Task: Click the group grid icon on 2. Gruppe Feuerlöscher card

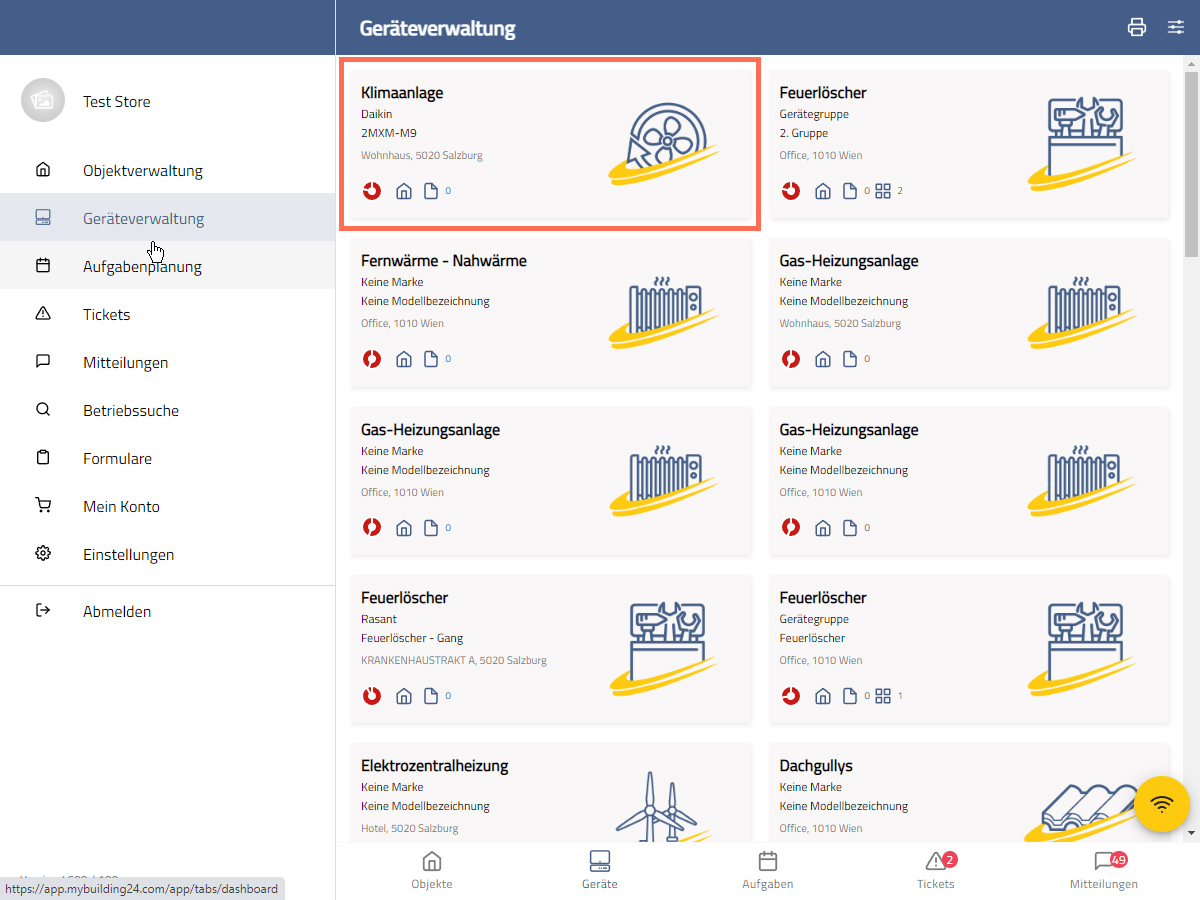Action: [883, 191]
